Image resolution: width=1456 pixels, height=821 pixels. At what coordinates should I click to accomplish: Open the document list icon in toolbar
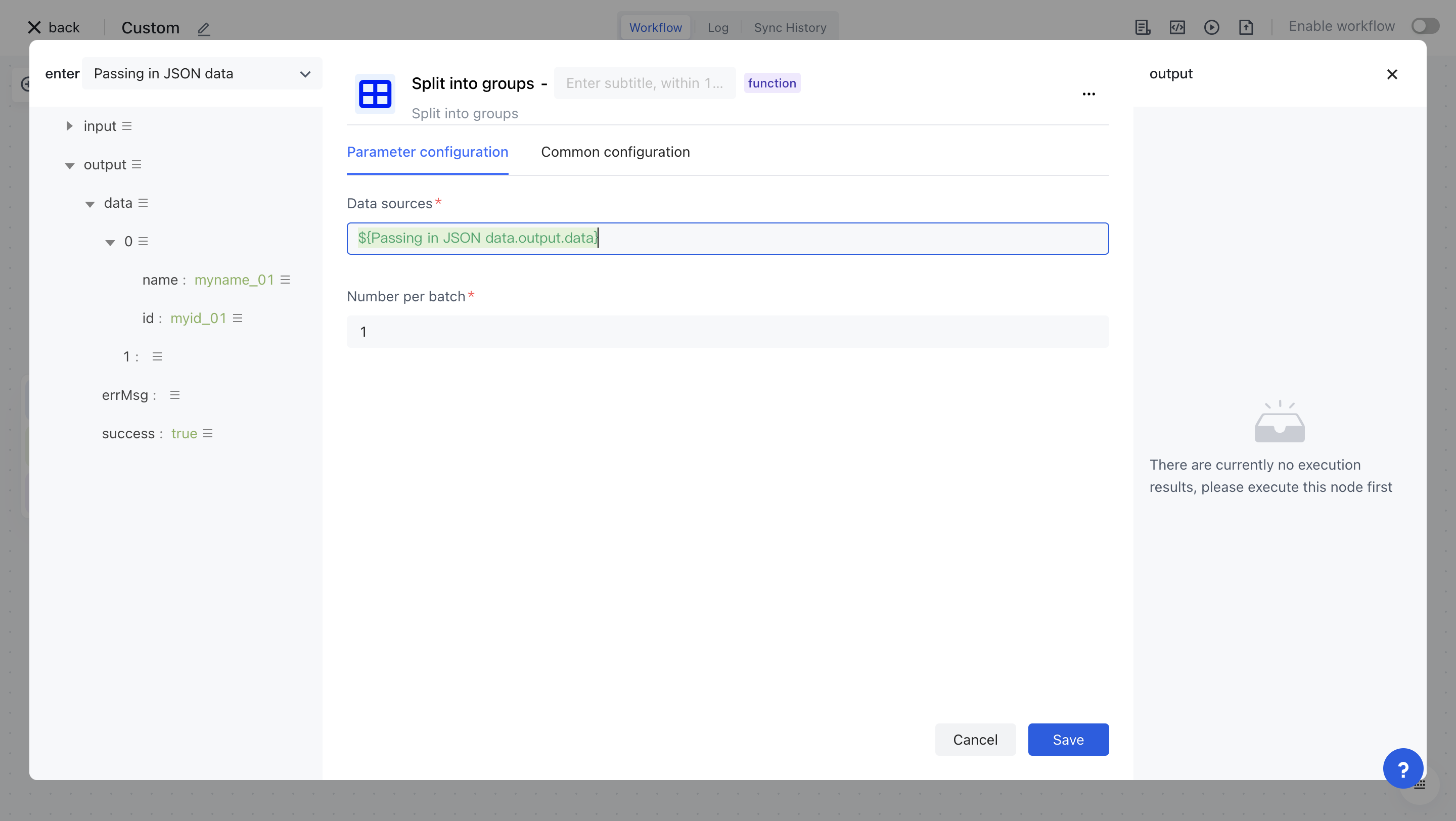1143,27
